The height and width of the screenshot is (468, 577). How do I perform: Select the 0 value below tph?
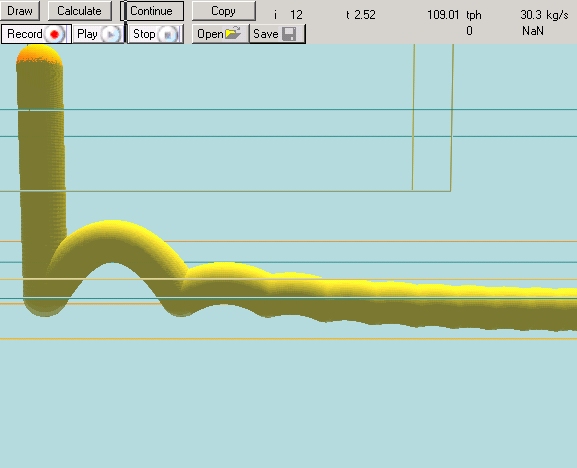[x=469, y=31]
